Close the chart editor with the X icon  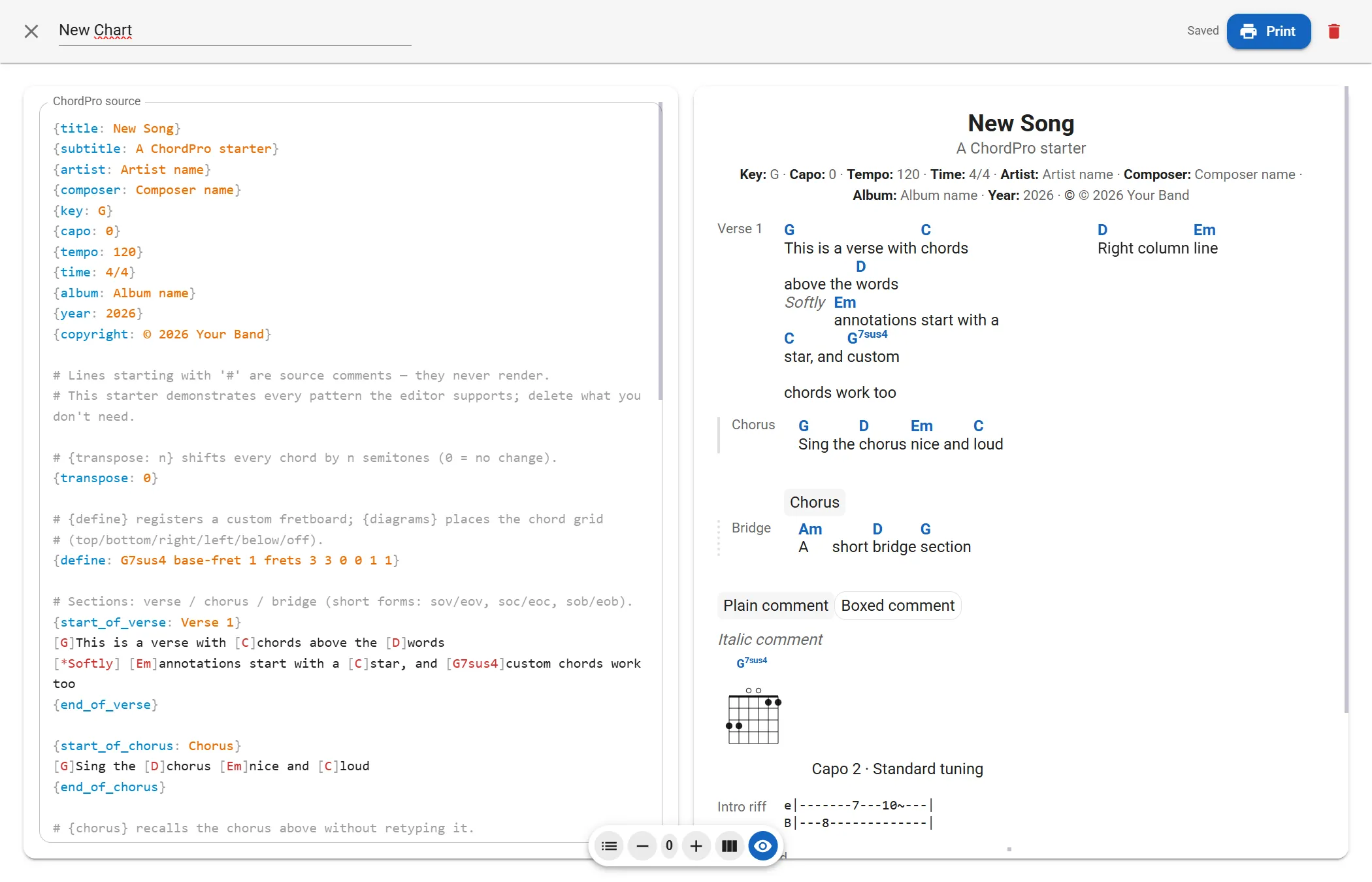click(x=31, y=31)
